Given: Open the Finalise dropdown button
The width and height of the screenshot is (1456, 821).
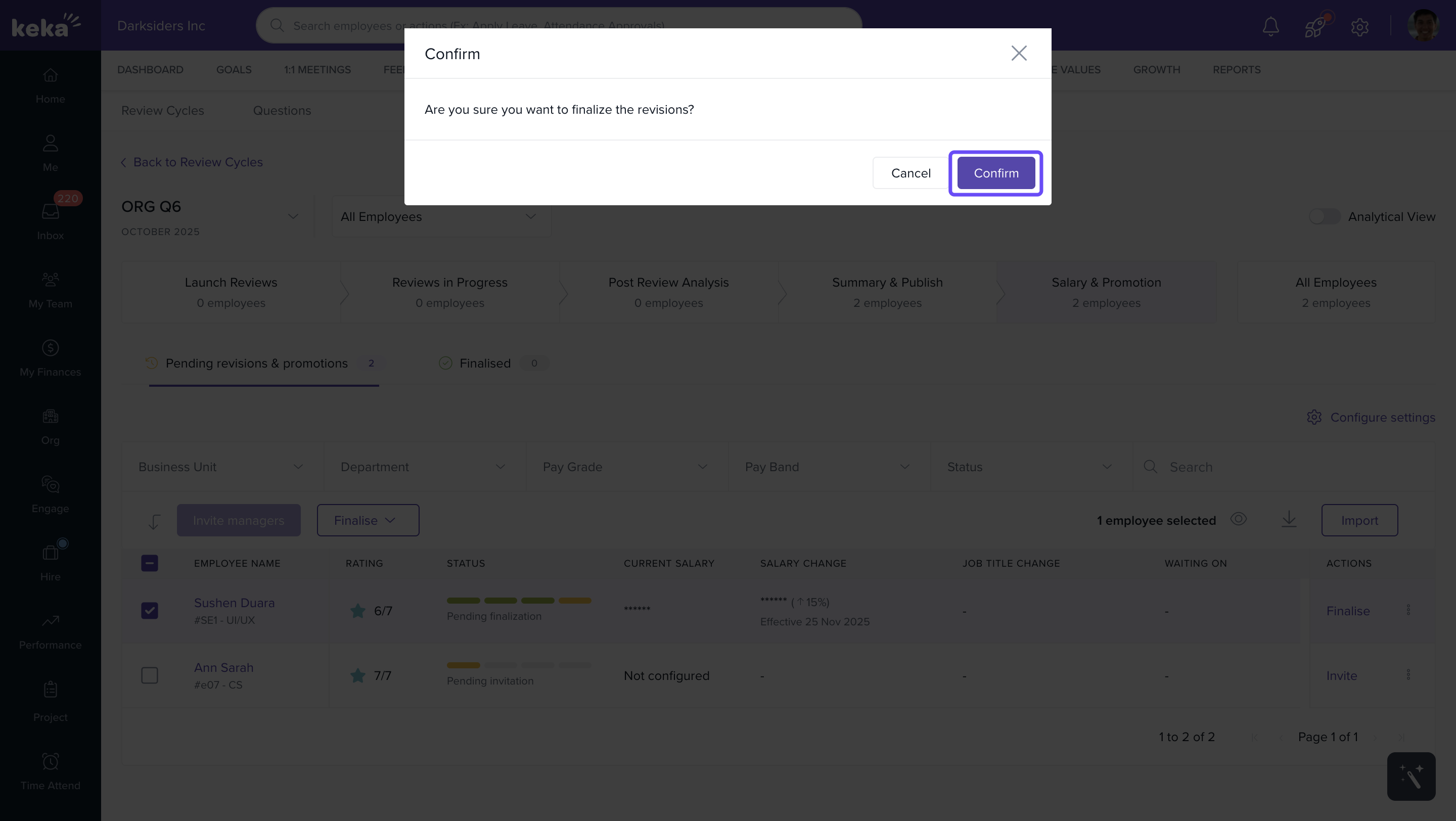Looking at the screenshot, I should [x=368, y=520].
